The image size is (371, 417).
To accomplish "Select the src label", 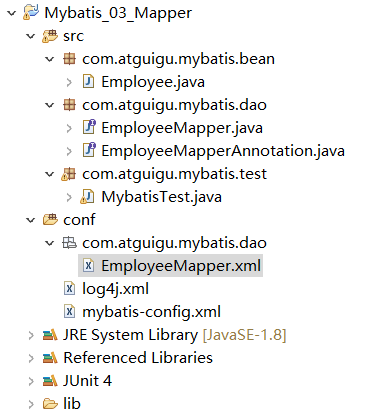I will tap(73, 36).
